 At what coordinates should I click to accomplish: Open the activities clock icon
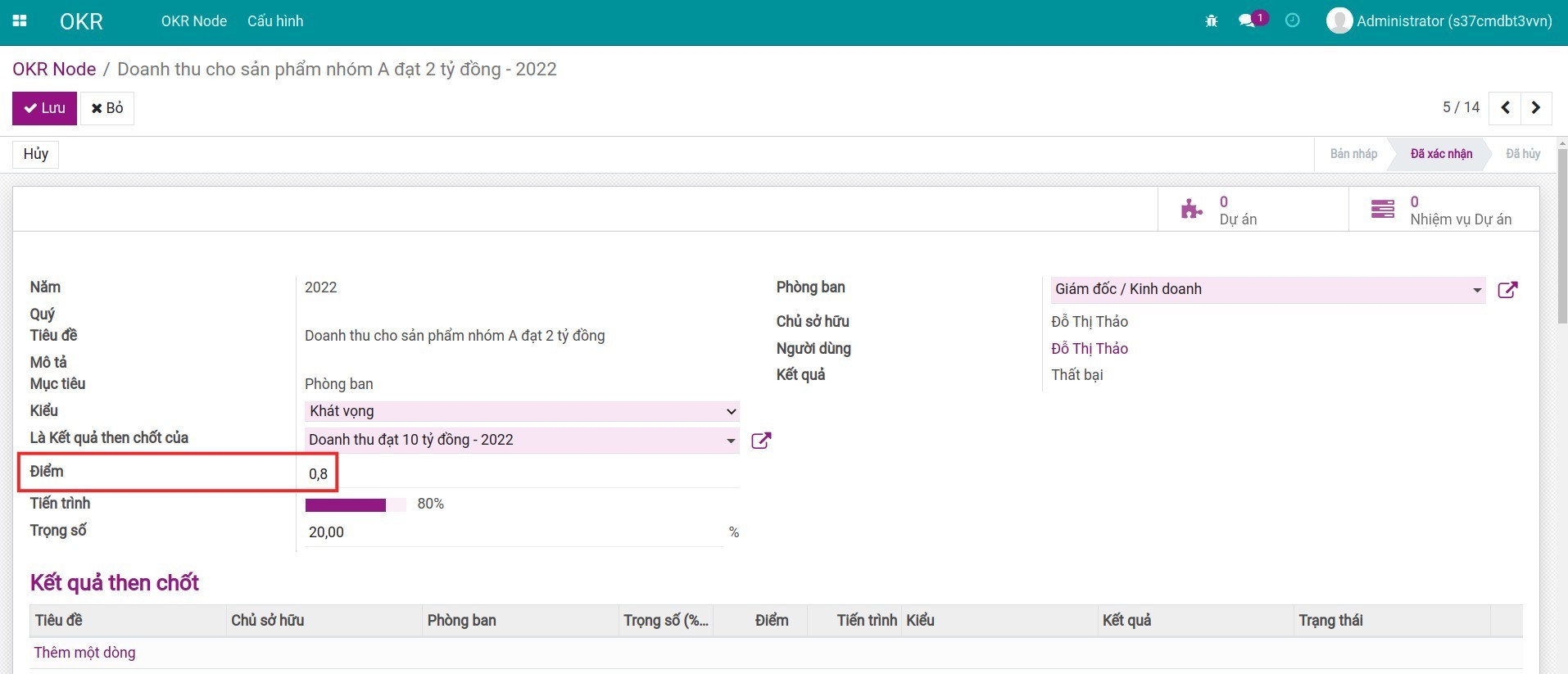coord(1292,21)
